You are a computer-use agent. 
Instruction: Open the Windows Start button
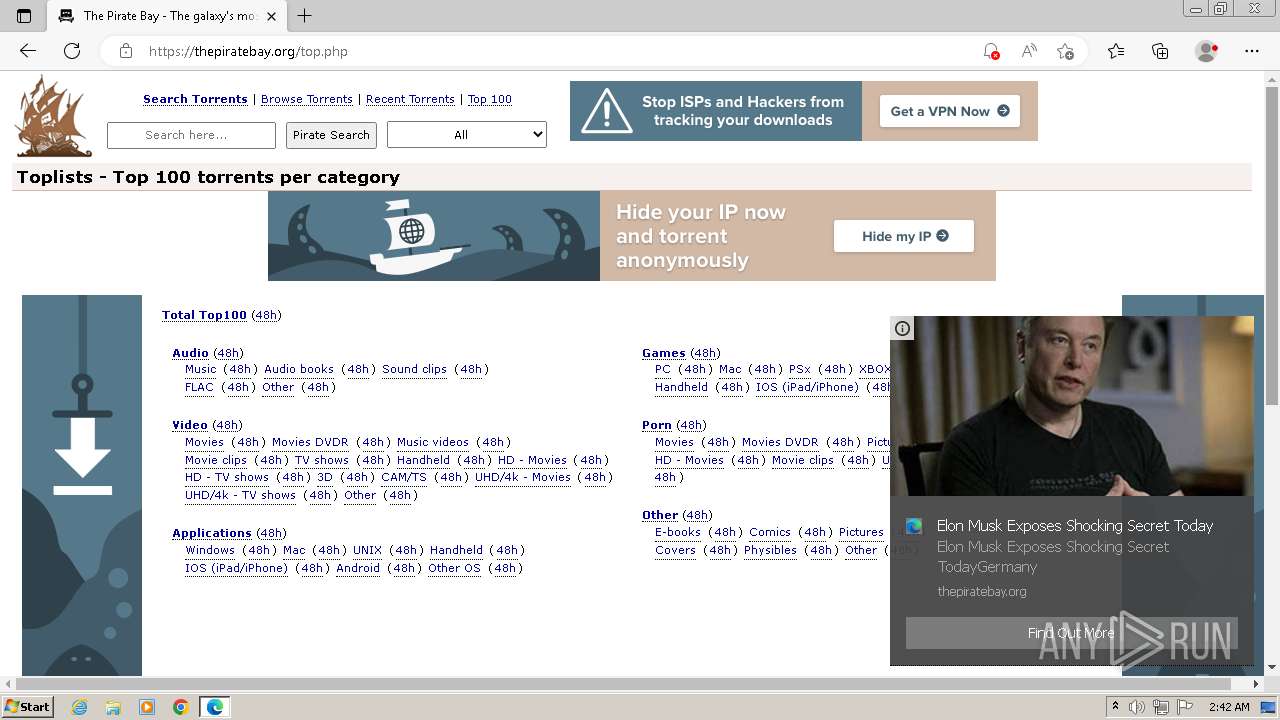click(28, 707)
